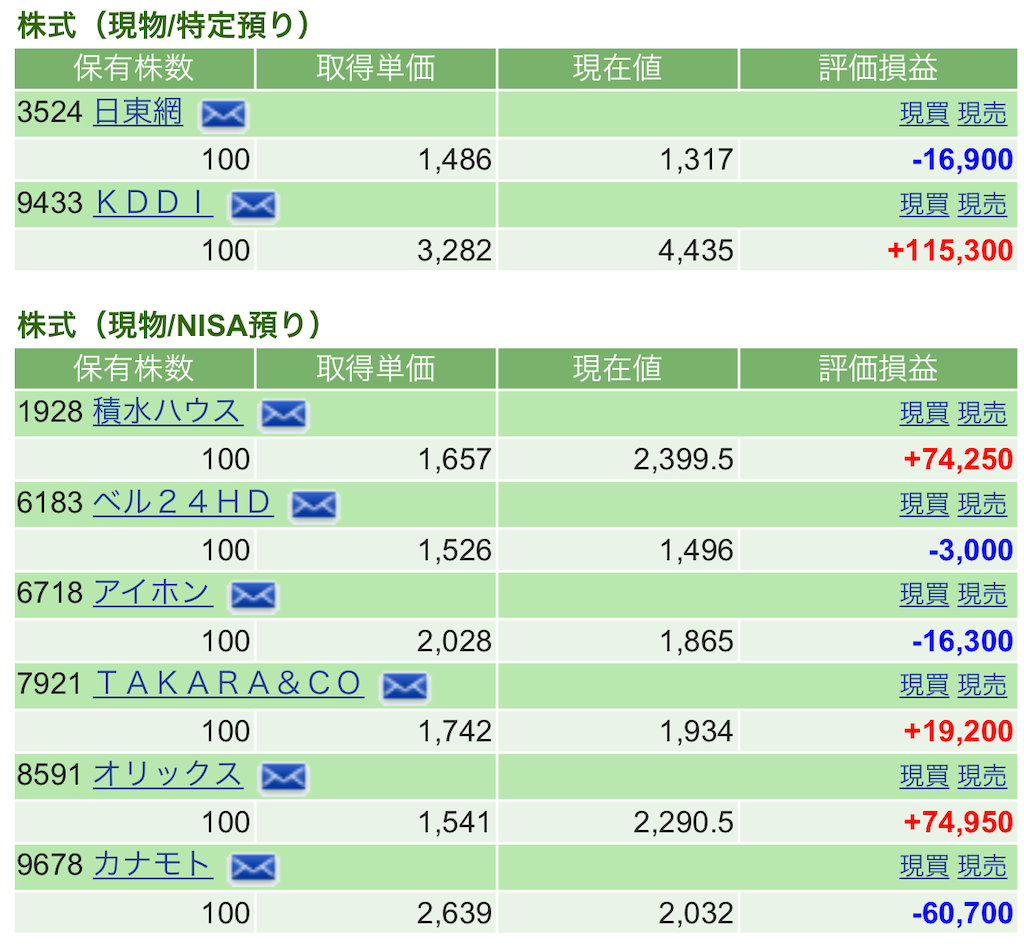Click 現売 for ベル24HD
This screenshot has width=1024, height=952.
[982, 504]
